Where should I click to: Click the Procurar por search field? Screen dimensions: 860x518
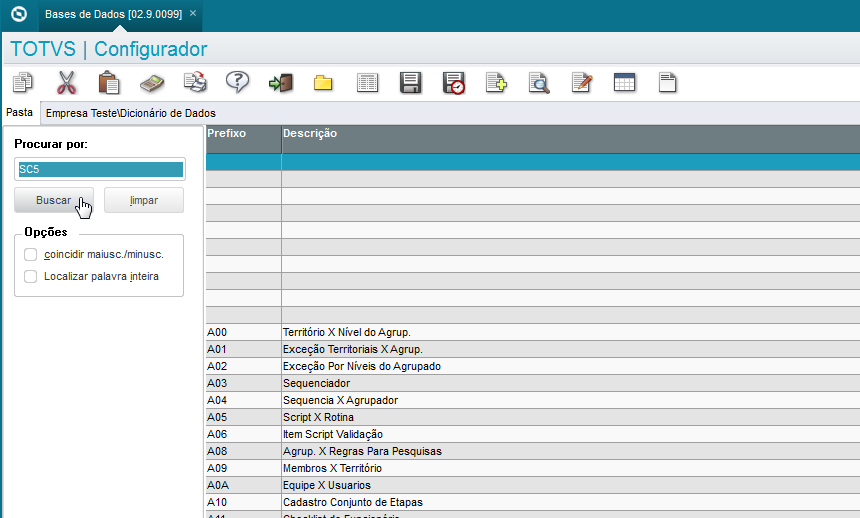coord(100,169)
